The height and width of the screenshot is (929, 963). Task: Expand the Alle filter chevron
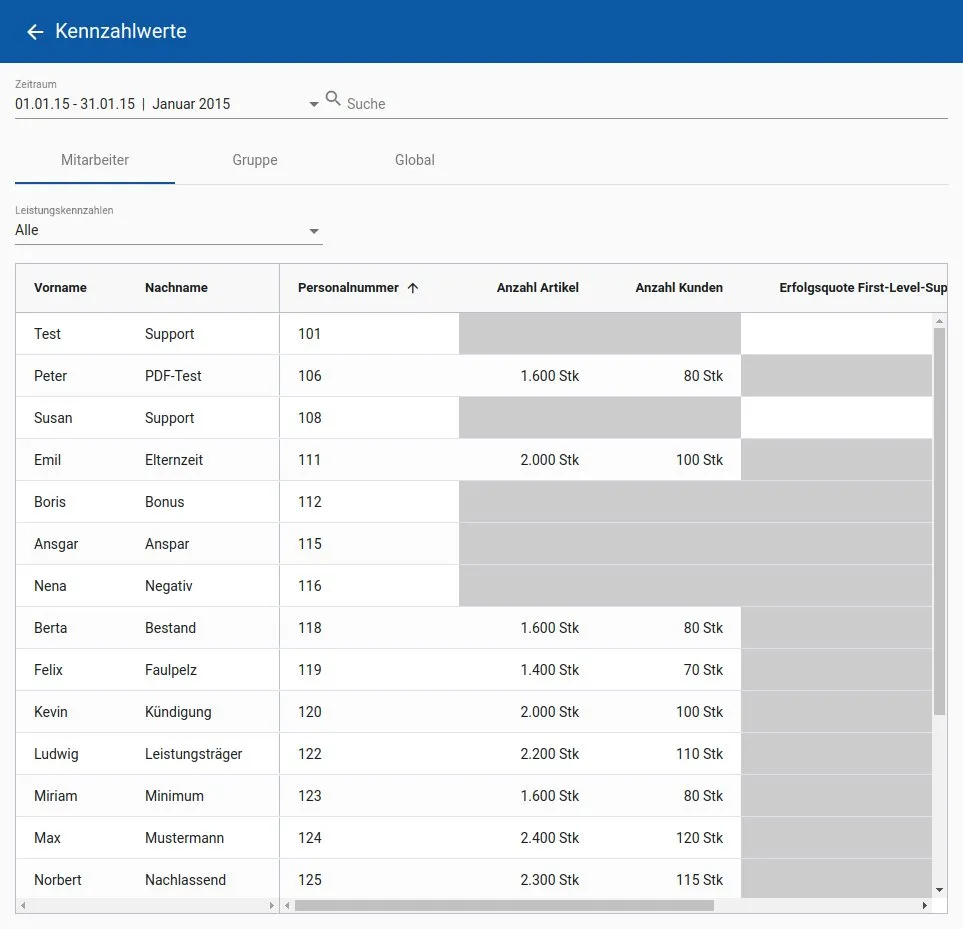313,230
